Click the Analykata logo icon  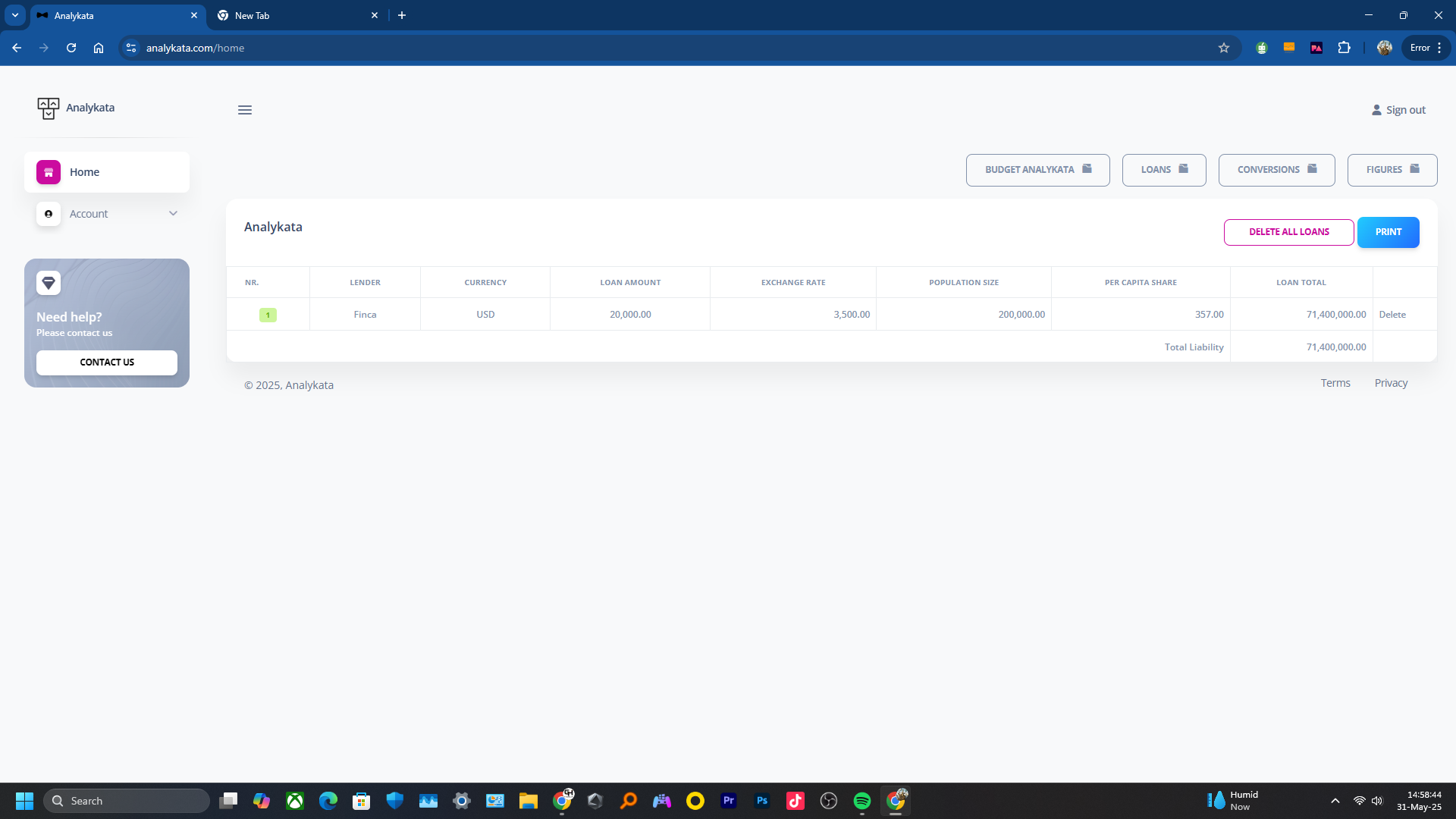click(x=48, y=108)
